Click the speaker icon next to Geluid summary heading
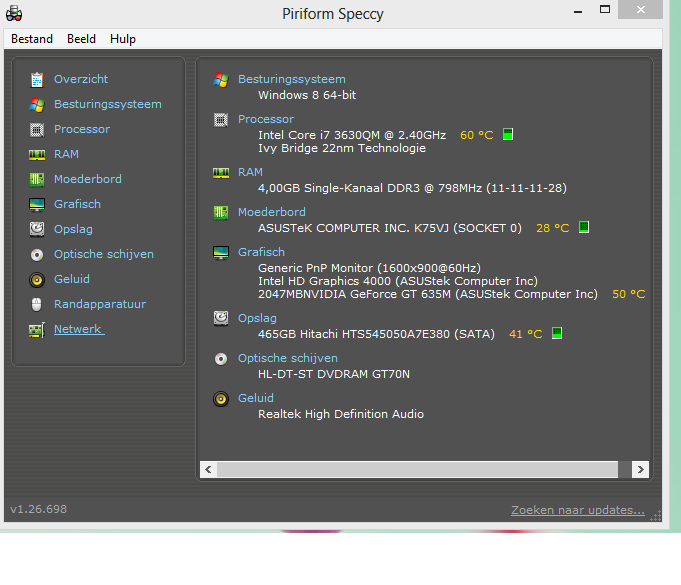 tap(221, 399)
